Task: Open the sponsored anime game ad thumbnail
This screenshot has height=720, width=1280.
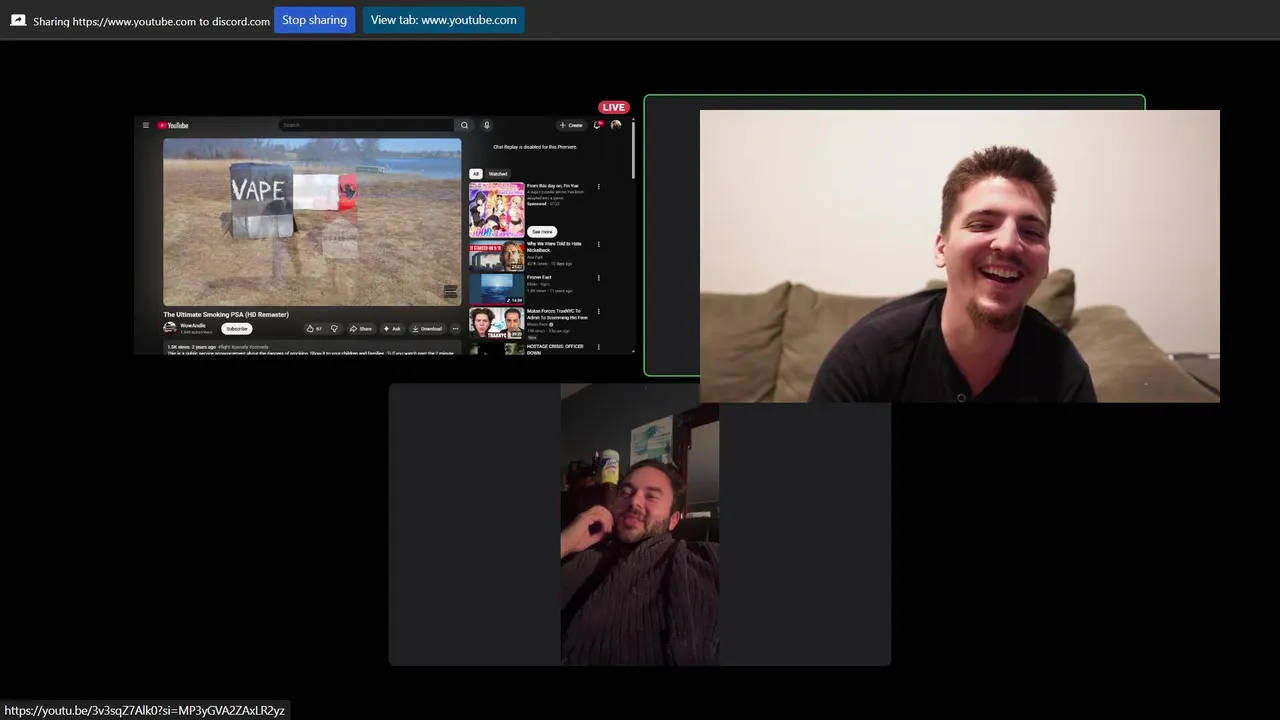Action: coord(497,209)
